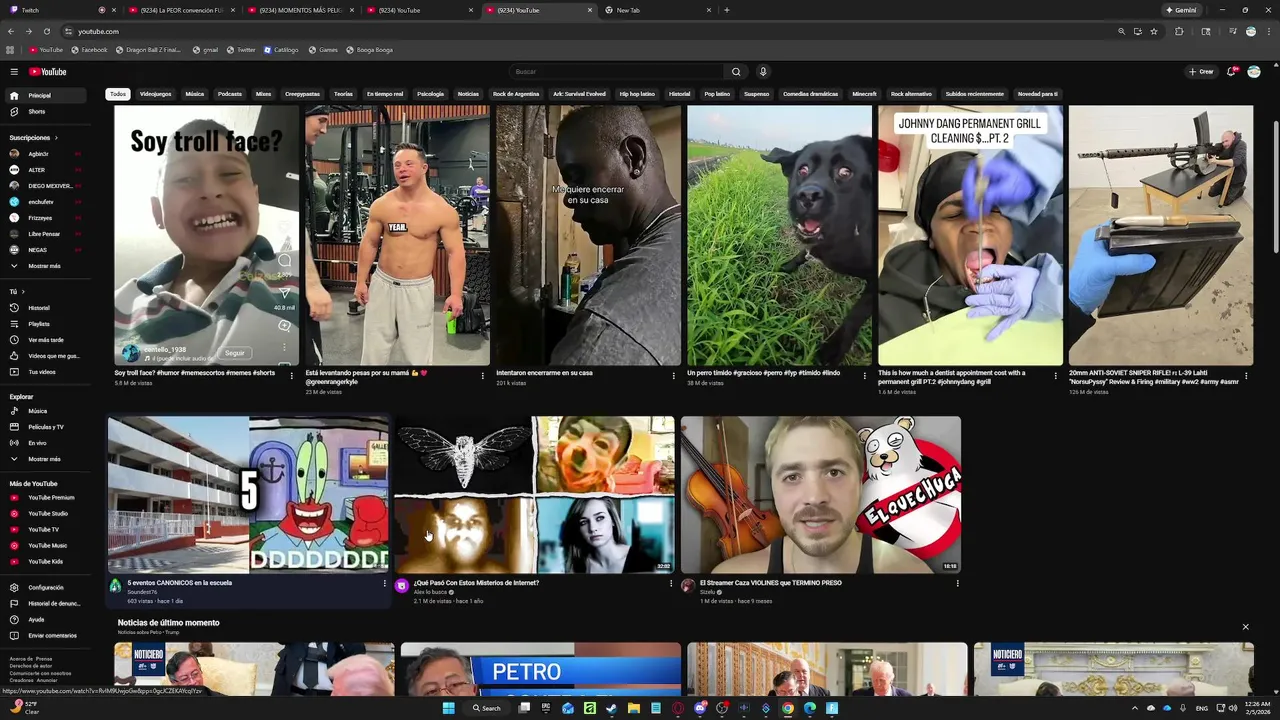Viewport: 1280px width, 720px height.
Task: Open Dragon Ball Z bookmark
Action: tap(148, 49)
